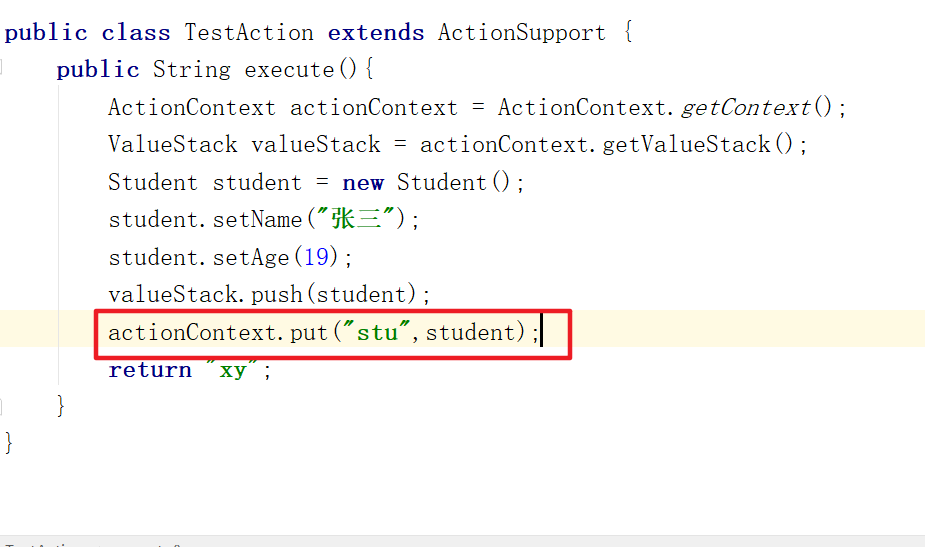Viewport: 925px width, 547px height.
Task: Click the fold end marker beside the method's closing brace
Action: point(3,406)
